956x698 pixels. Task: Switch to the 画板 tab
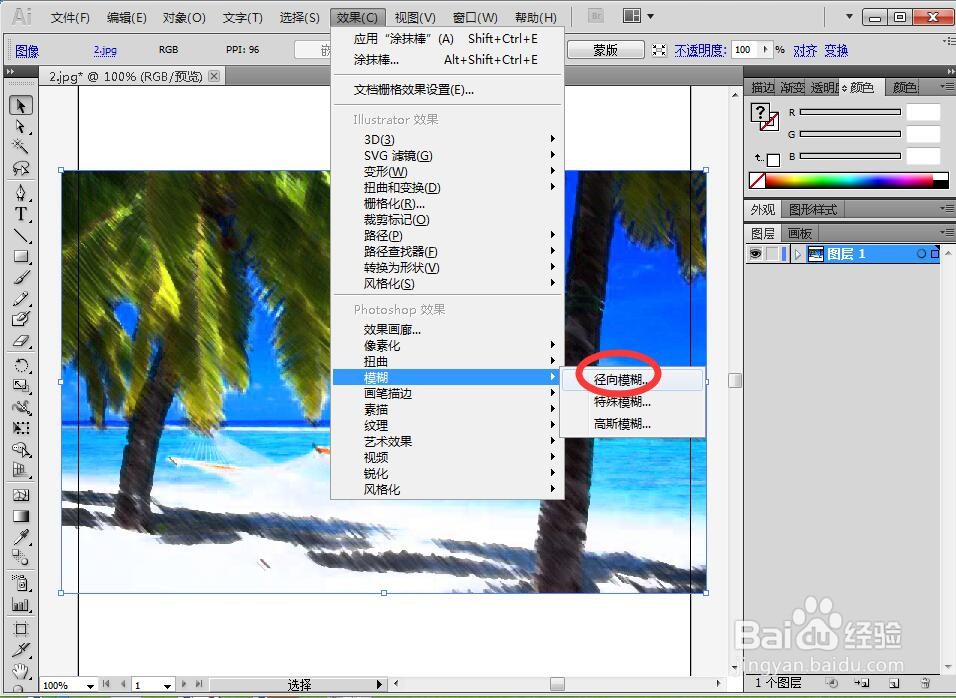[x=799, y=231]
